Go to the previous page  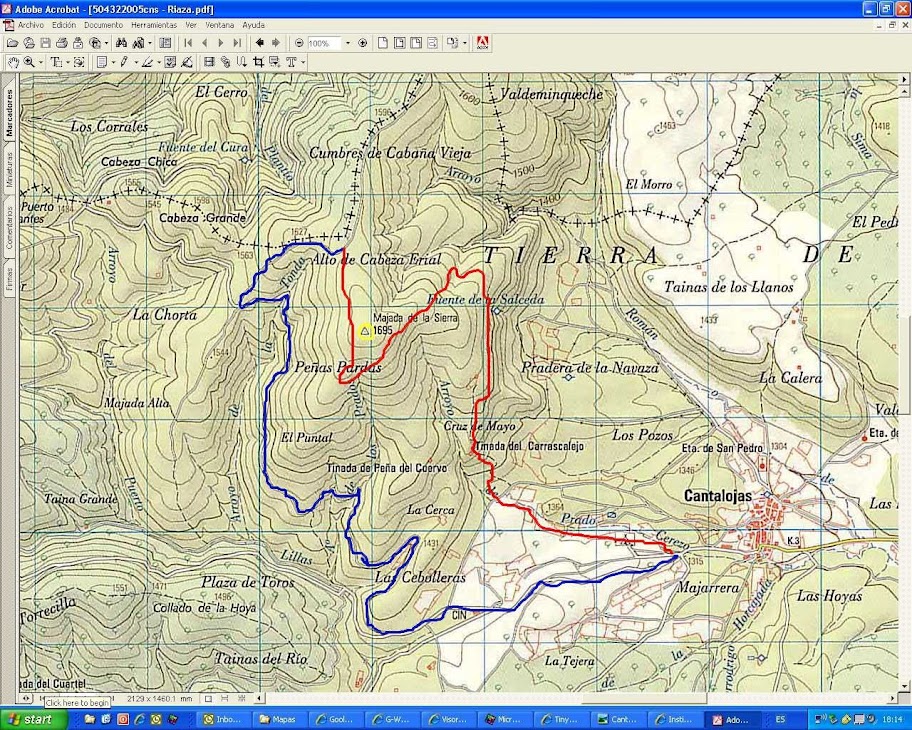tap(205, 43)
